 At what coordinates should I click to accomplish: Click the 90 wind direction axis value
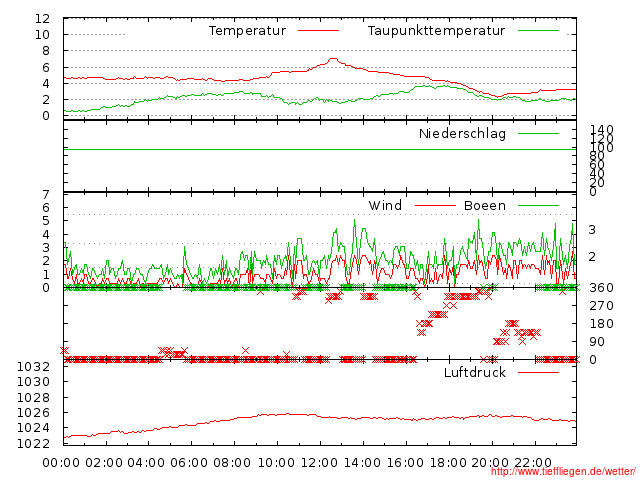tap(597, 342)
